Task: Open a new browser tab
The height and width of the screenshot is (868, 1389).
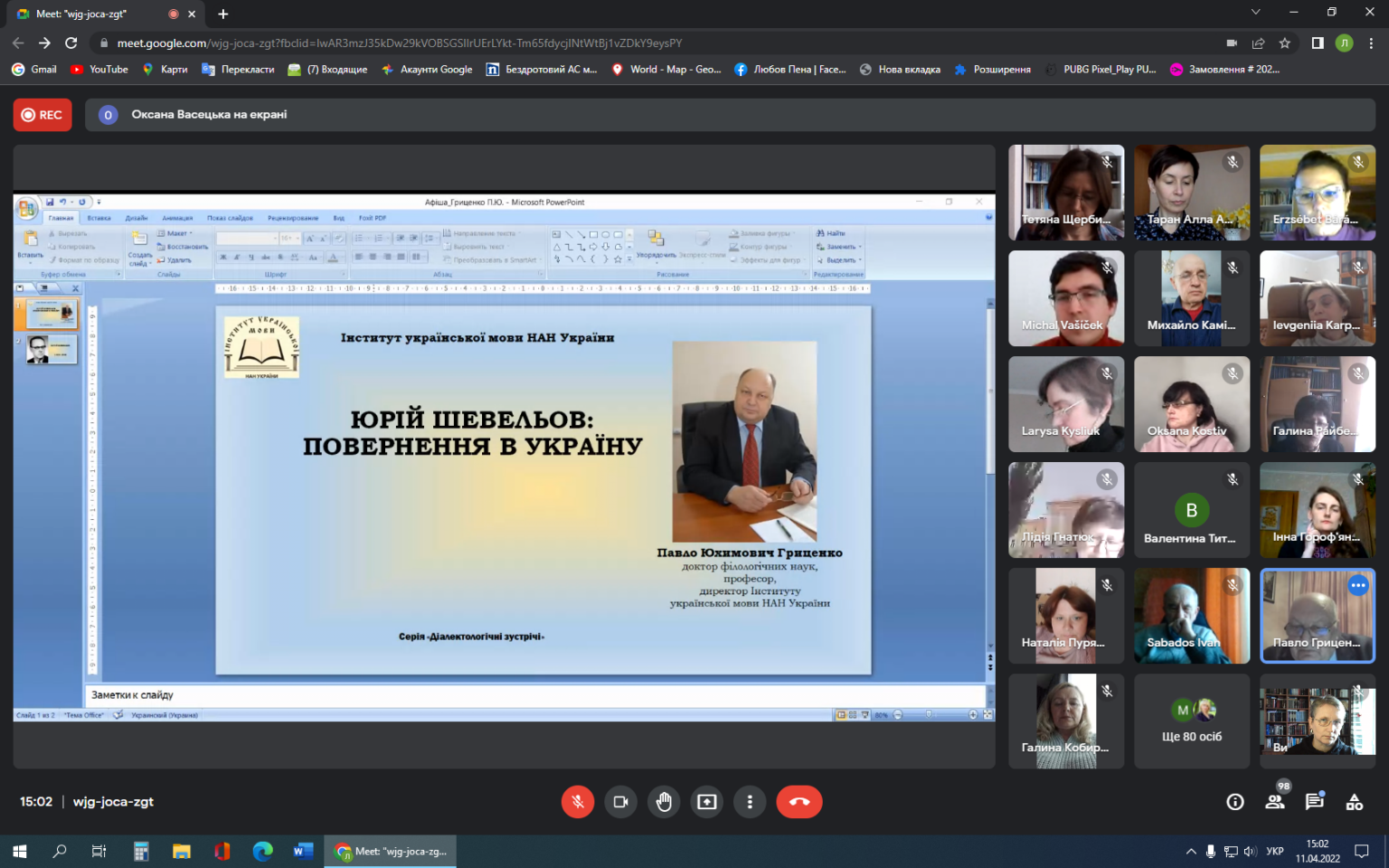Action: point(223,14)
